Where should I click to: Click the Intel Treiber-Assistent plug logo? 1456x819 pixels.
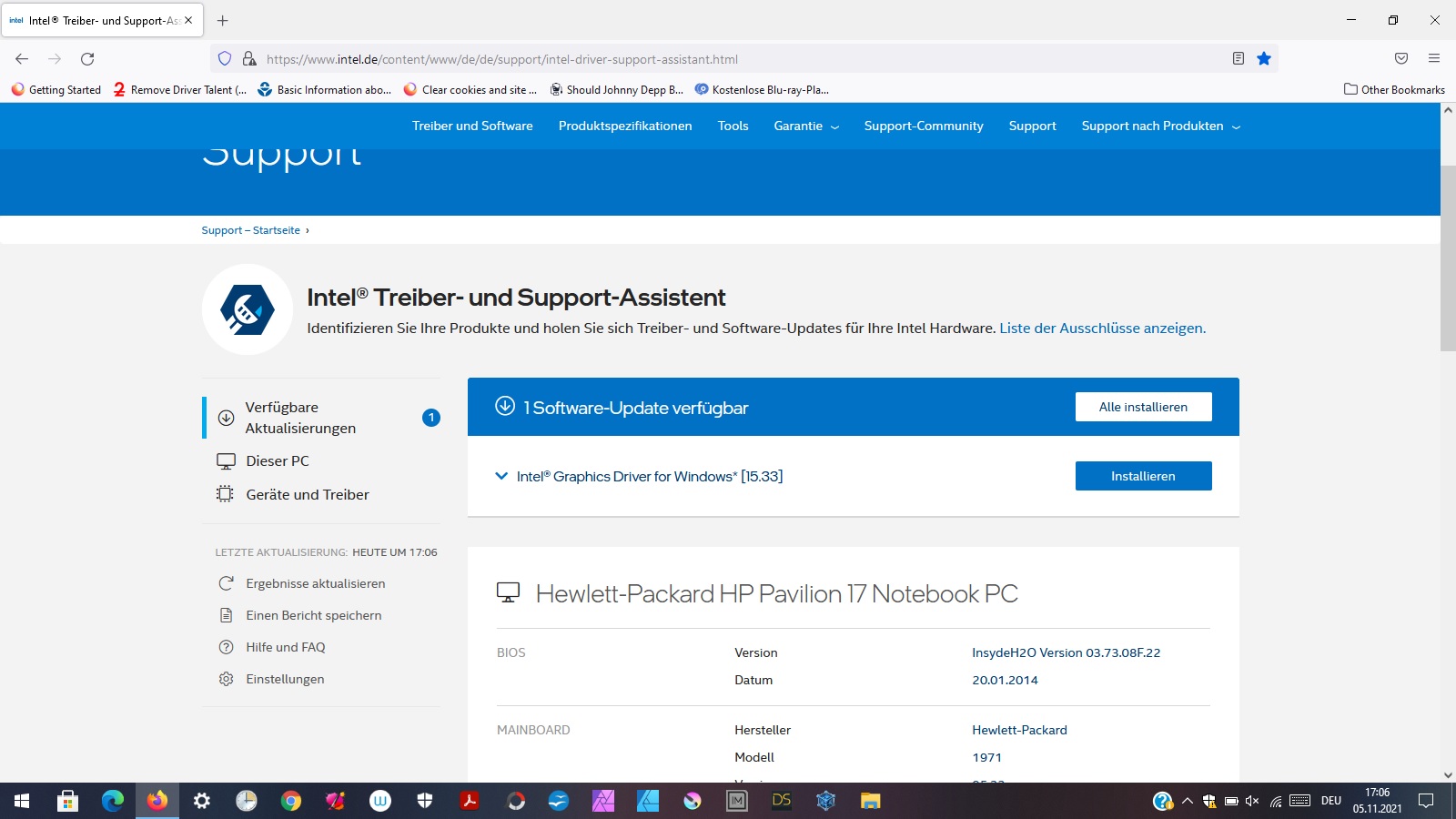click(248, 309)
